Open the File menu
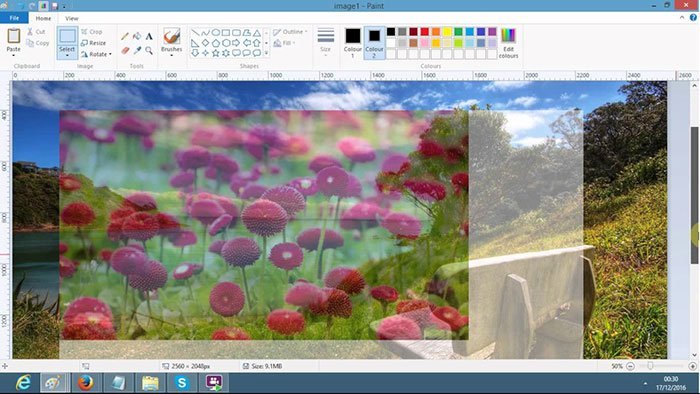This screenshot has height=394, width=700. pos(14,18)
